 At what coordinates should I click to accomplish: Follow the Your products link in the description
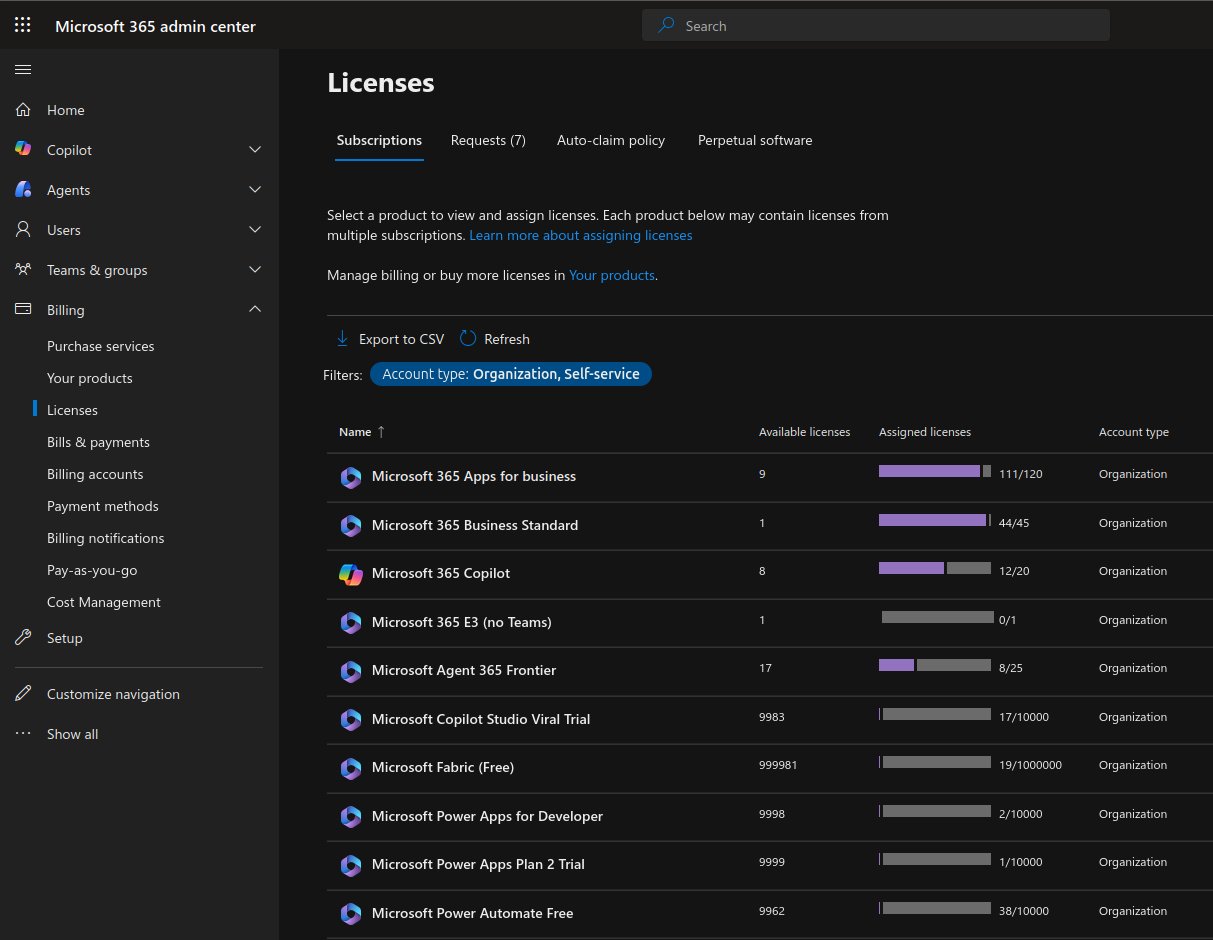tap(612, 275)
